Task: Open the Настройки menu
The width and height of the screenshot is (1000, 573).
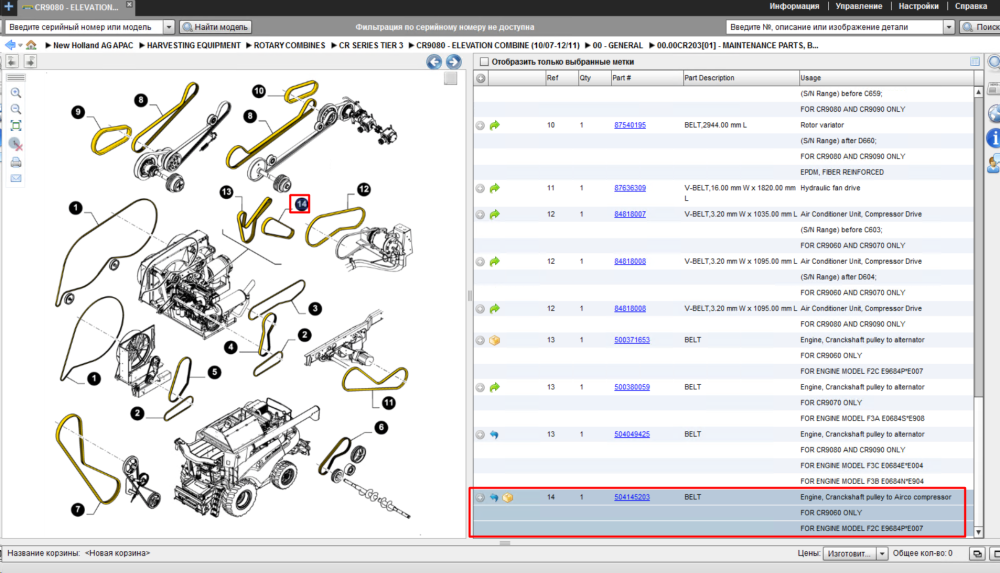Action: pos(918,6)
